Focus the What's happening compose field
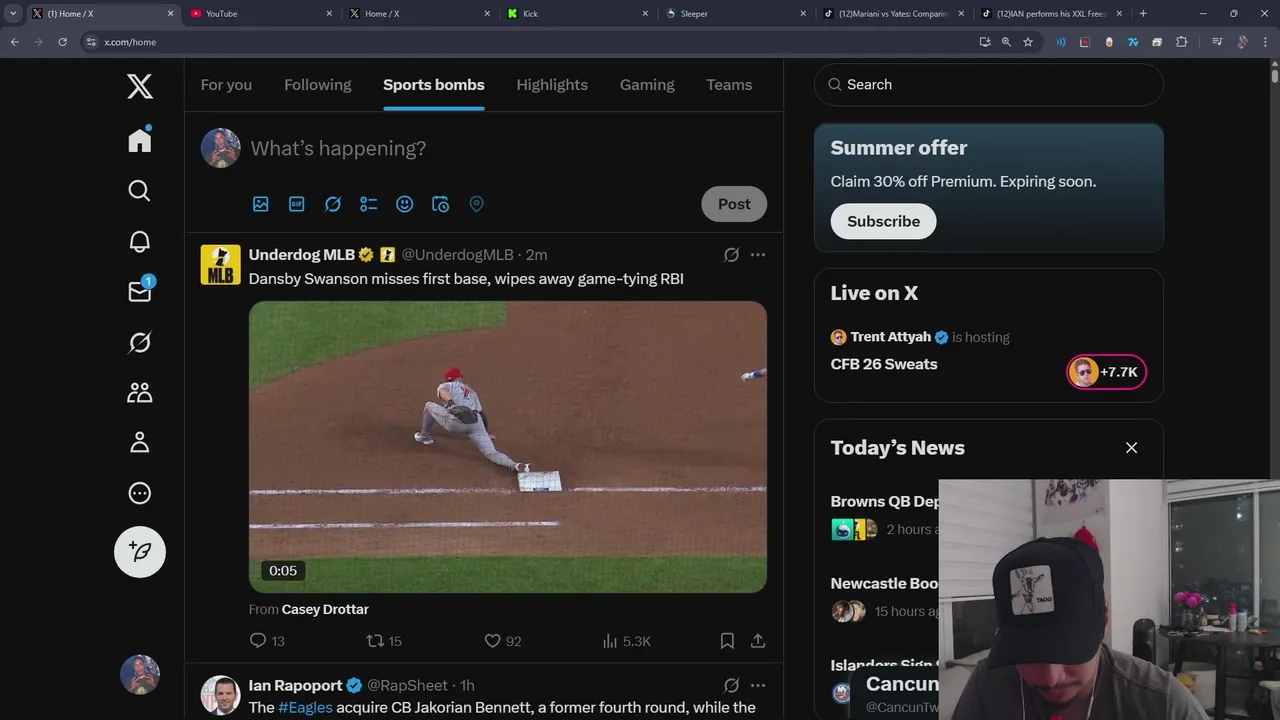Viewport: 1280px width, 720px height. (x=508, y=149)
